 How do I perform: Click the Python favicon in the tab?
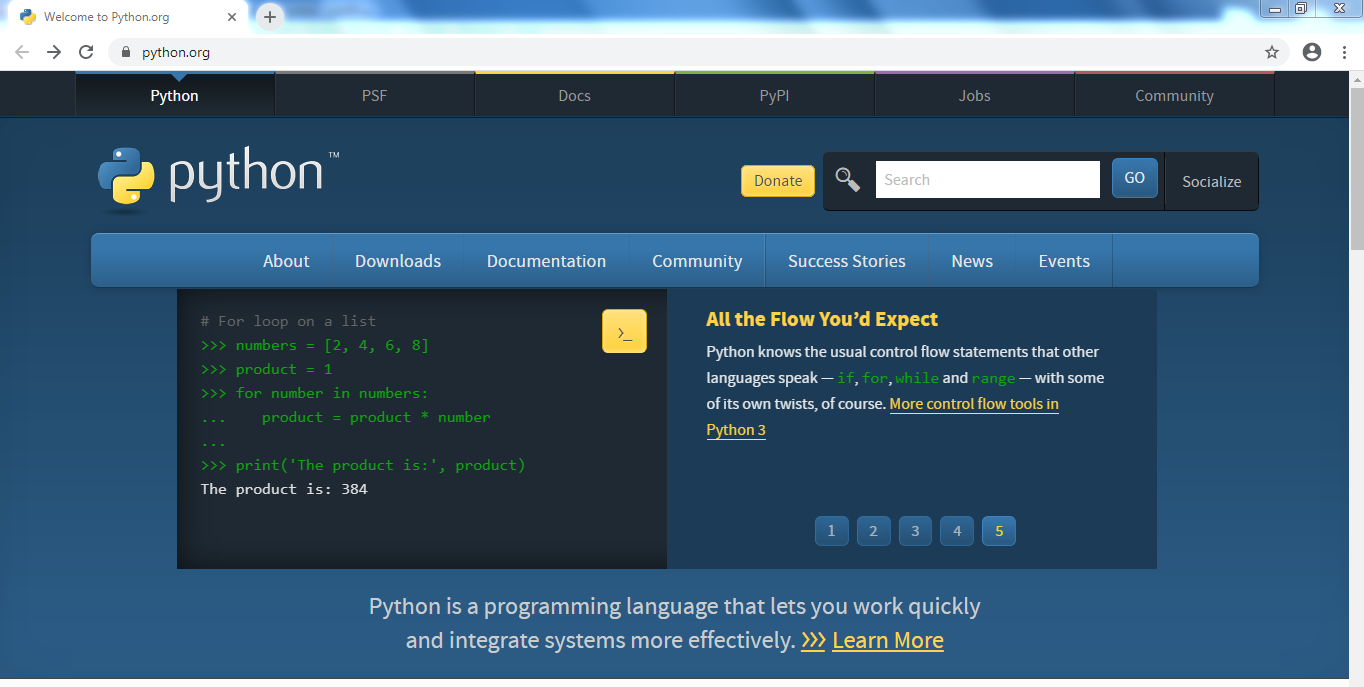pyautogui.click(x=28, y=17)
